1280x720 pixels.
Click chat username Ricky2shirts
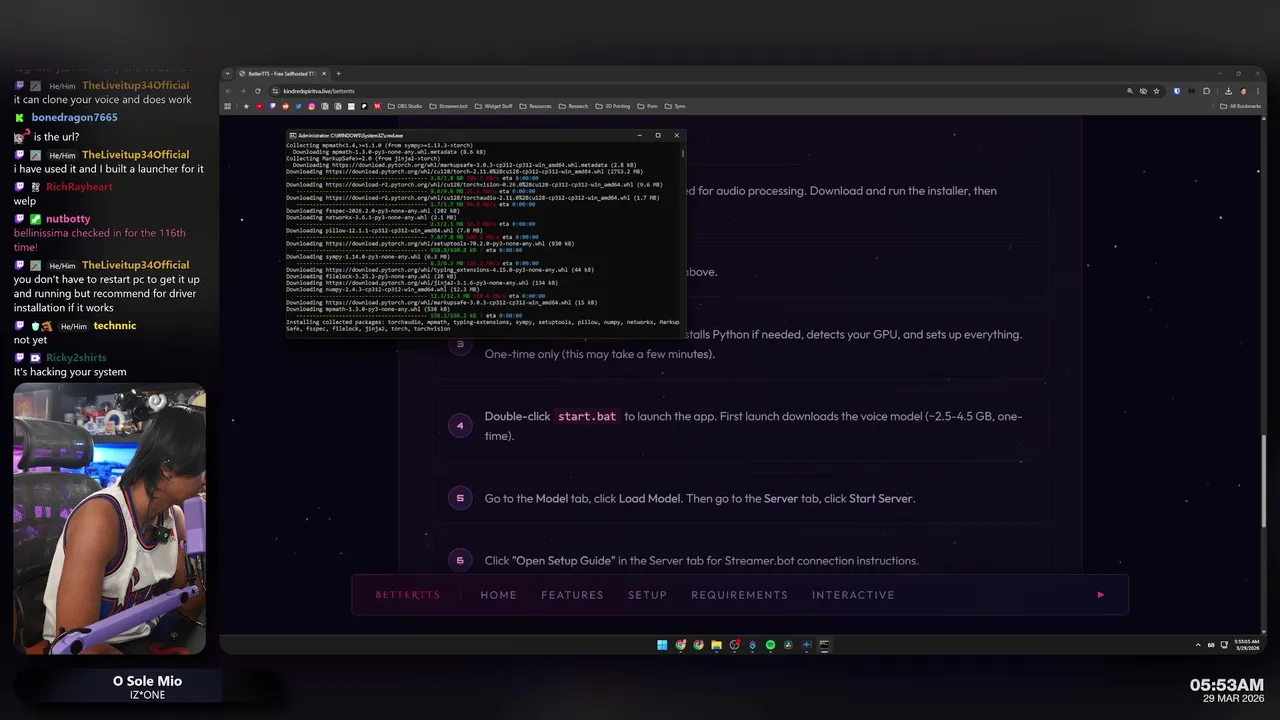tap(76, 358)
